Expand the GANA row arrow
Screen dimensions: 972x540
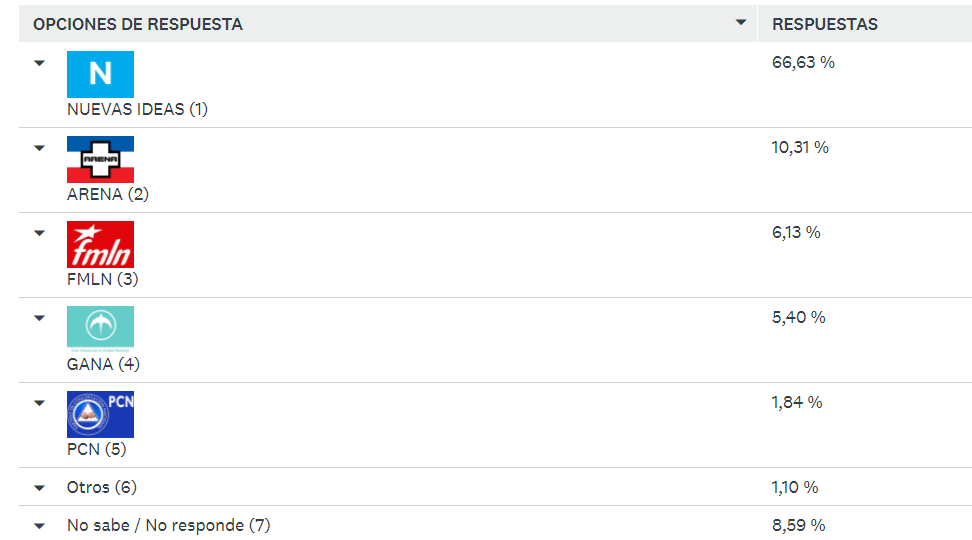pyautogui.click(x=40, y=318)
